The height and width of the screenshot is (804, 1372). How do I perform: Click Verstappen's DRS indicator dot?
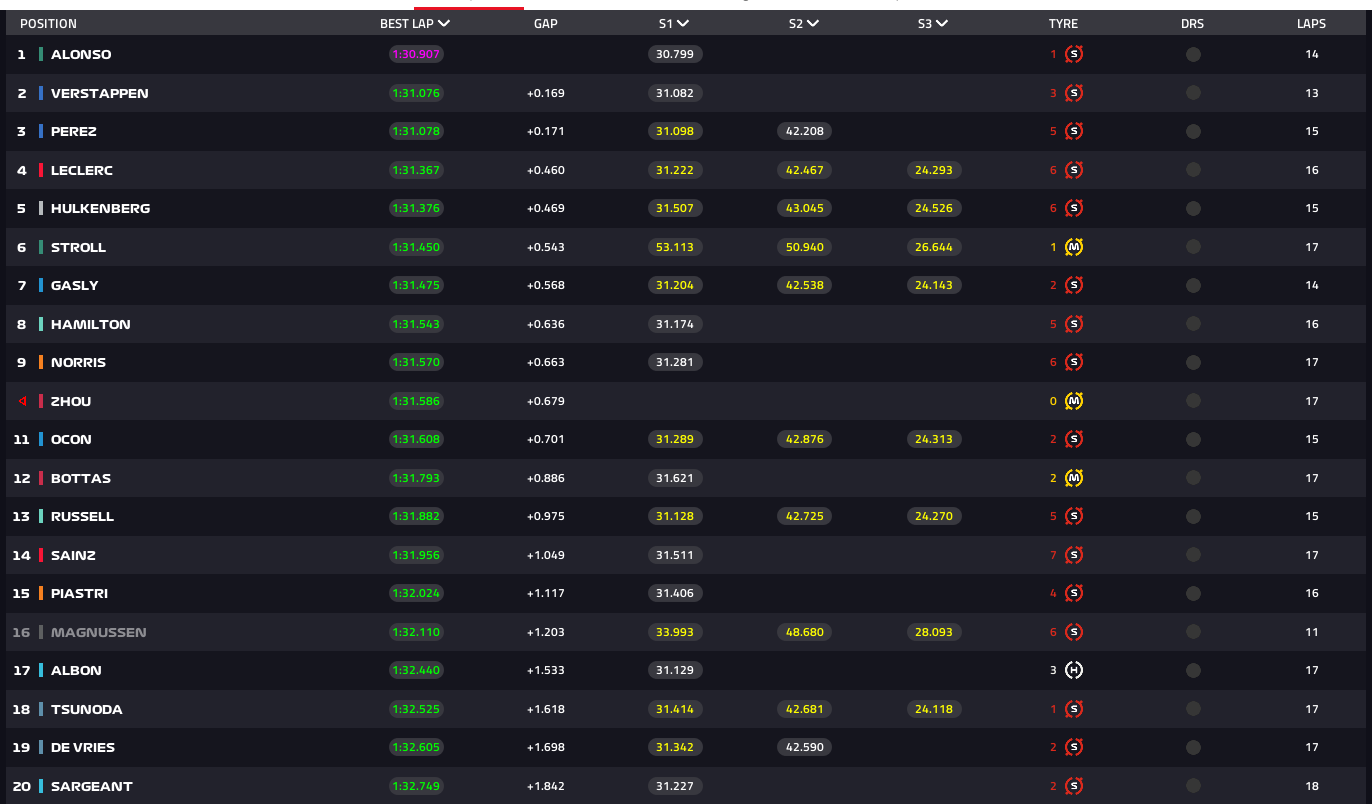click(x=1193, y=93)
